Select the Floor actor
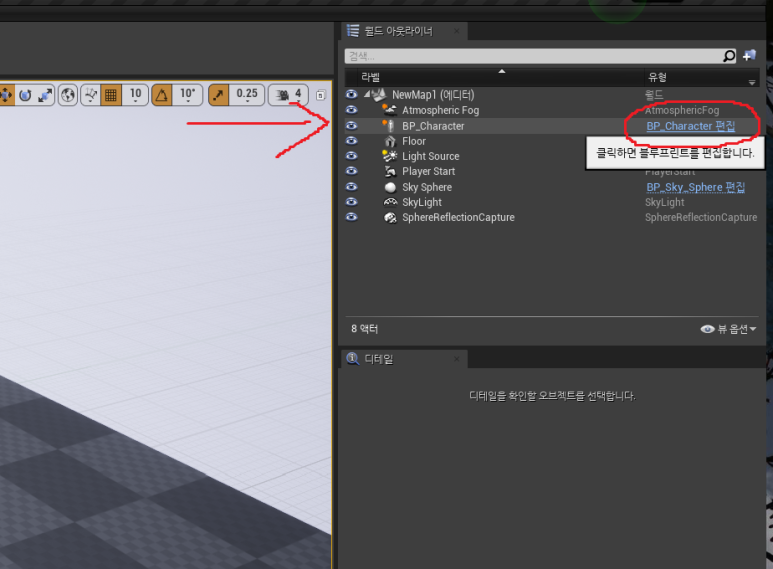Image resolution: width=773 pixels, height=569 pixels. (414, 141)
